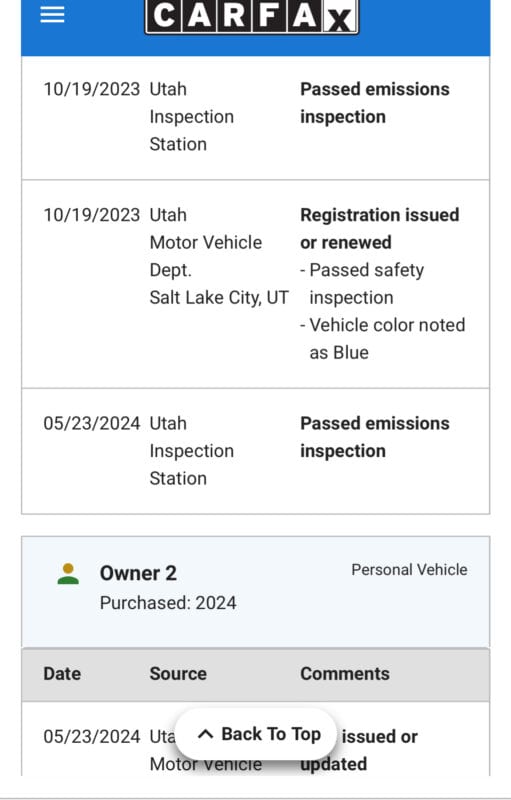The width and height of the screenshot is (511, 800).
Task: Select the Owner 2 heading
Action: pos(138,573)
